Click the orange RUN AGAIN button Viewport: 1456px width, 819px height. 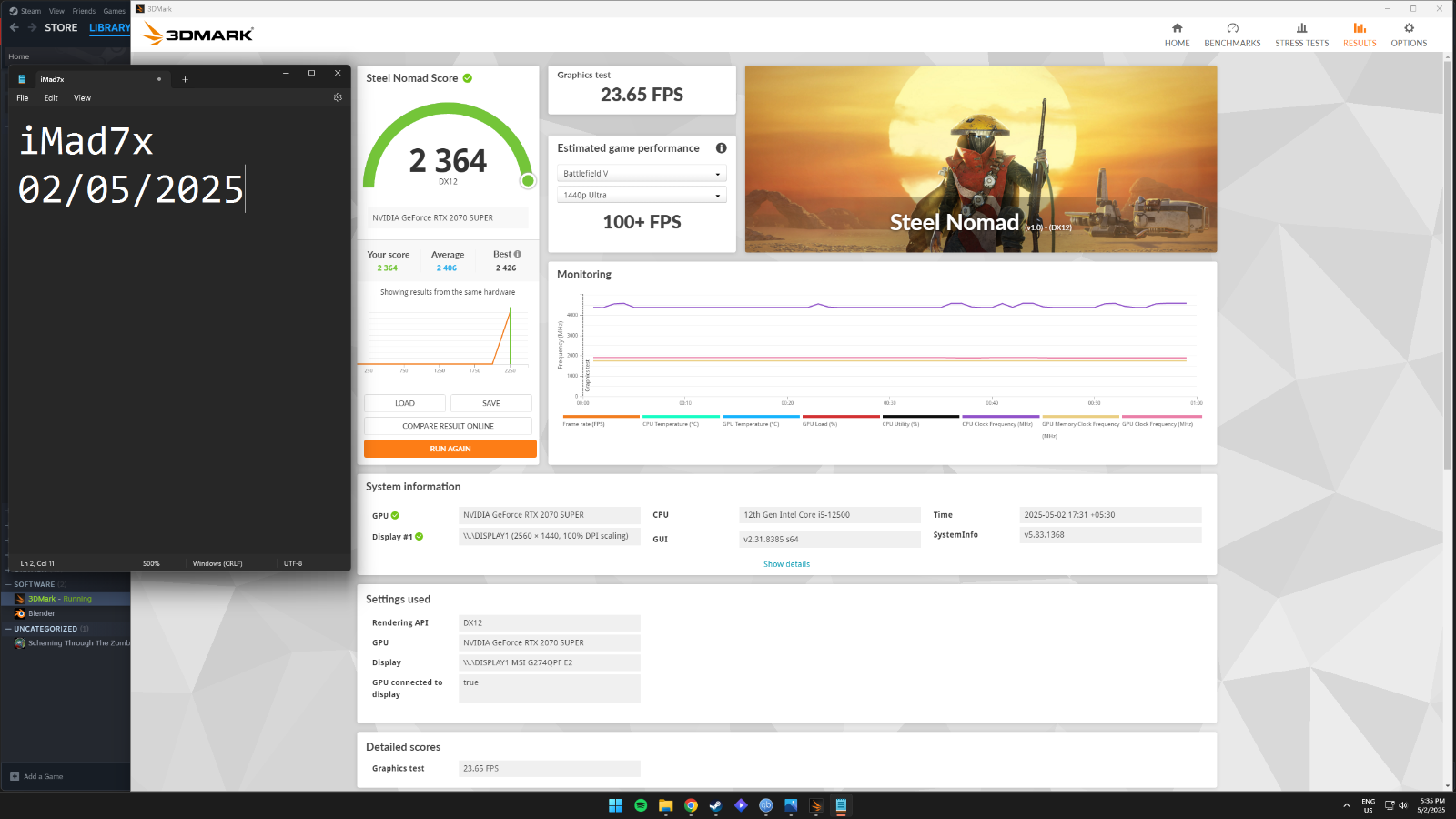tap(450, 449)
